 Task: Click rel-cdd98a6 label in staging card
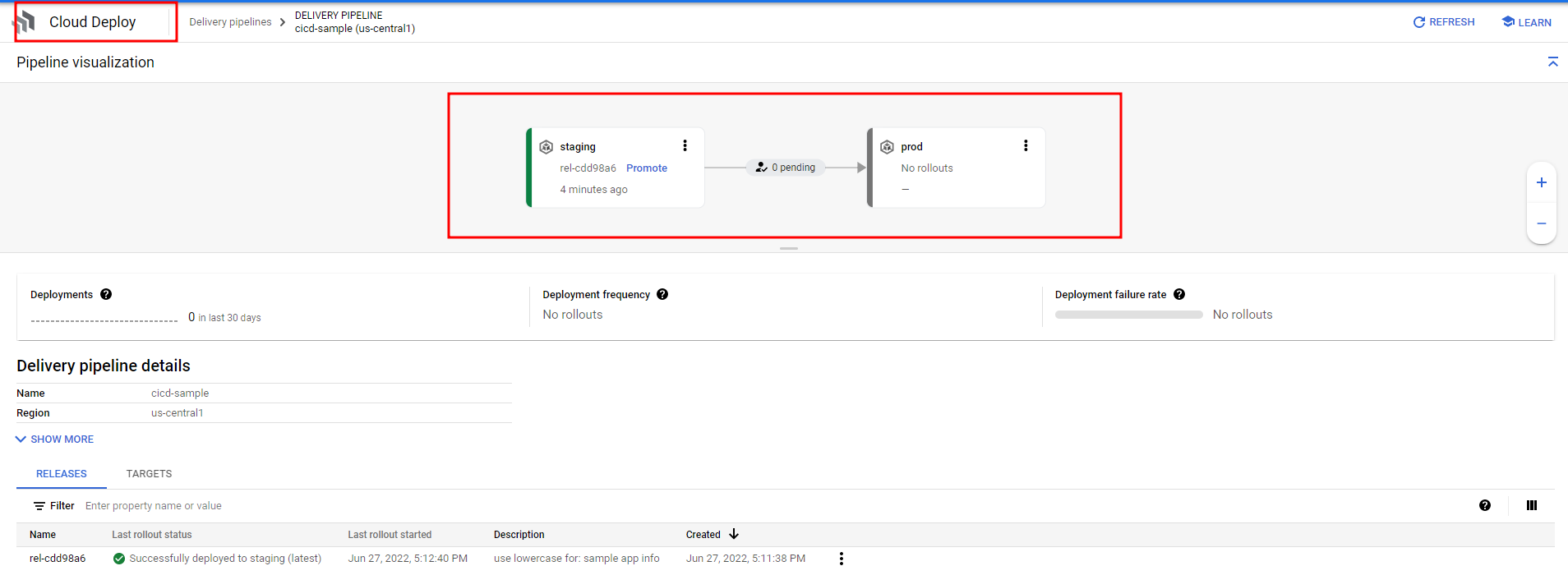(588, 168)
